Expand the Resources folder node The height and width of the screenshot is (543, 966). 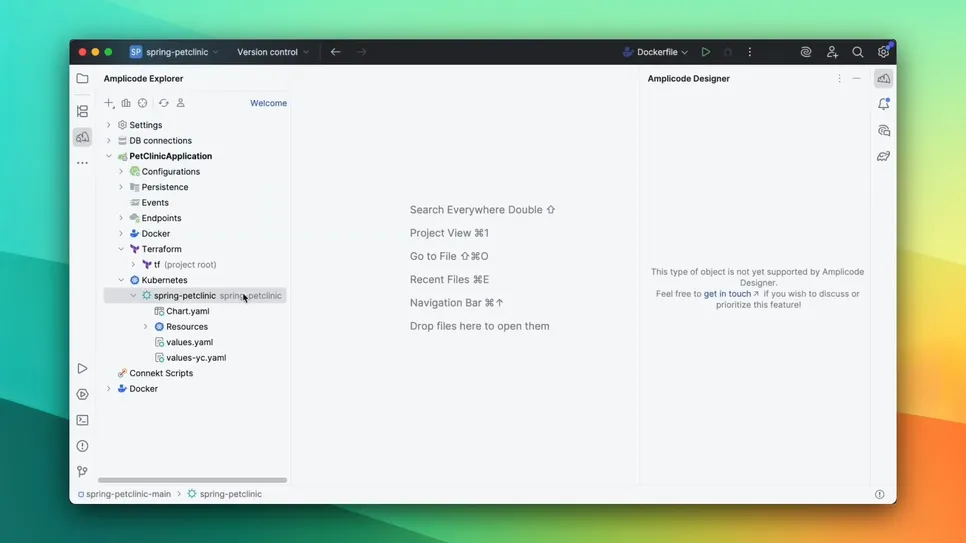pos(146,327)
